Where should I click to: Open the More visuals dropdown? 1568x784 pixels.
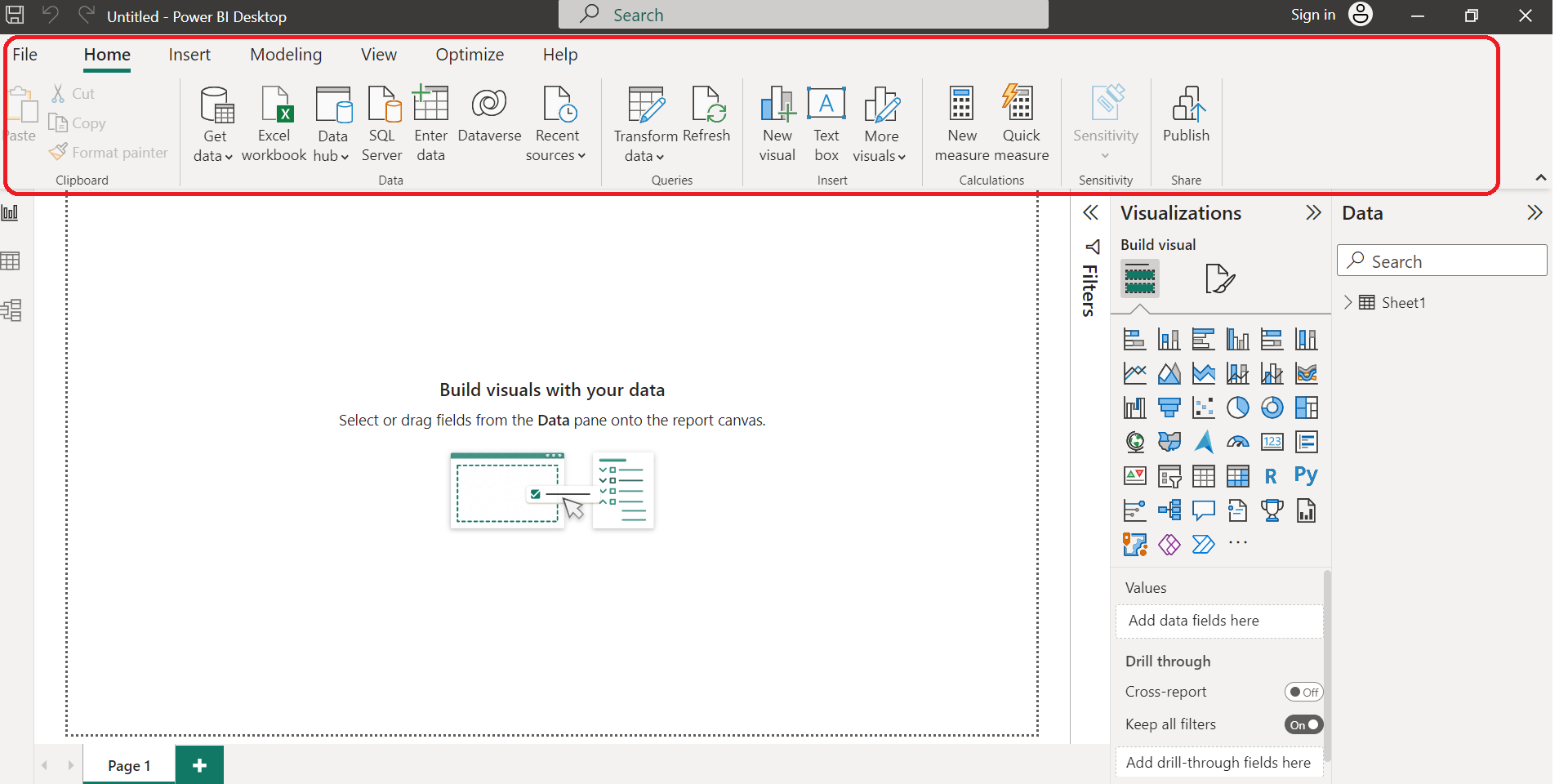[x=880, y=125]
